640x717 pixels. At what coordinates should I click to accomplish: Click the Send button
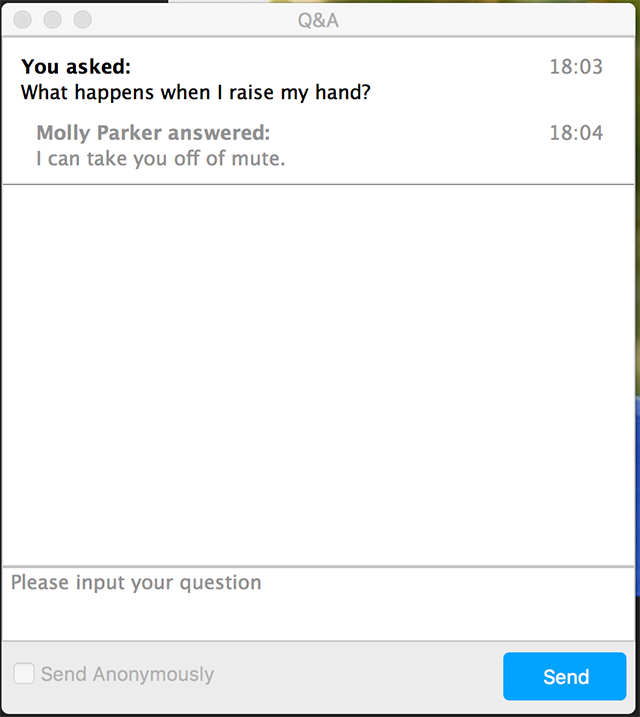(565, 677)
